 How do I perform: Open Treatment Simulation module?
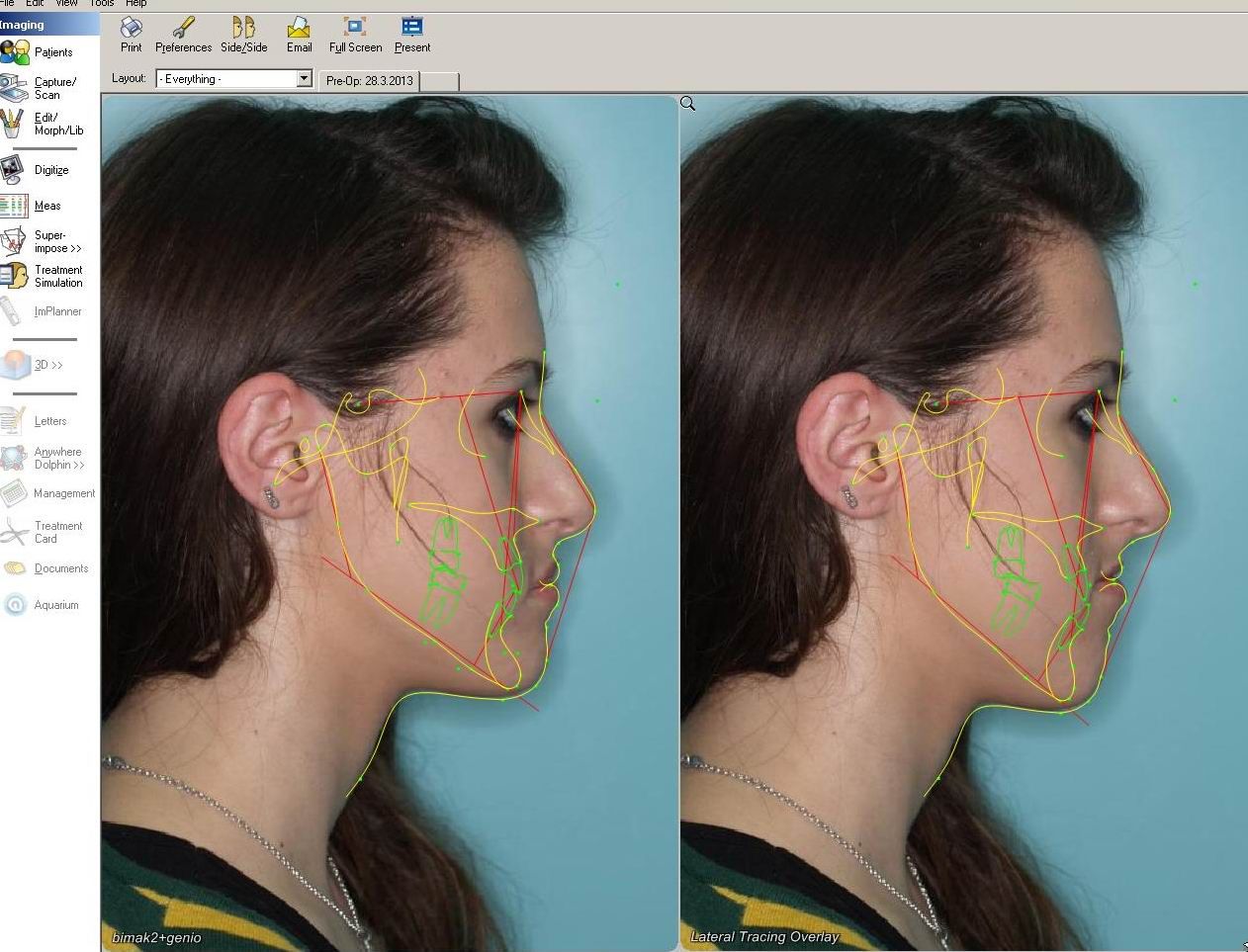(44, 276)
